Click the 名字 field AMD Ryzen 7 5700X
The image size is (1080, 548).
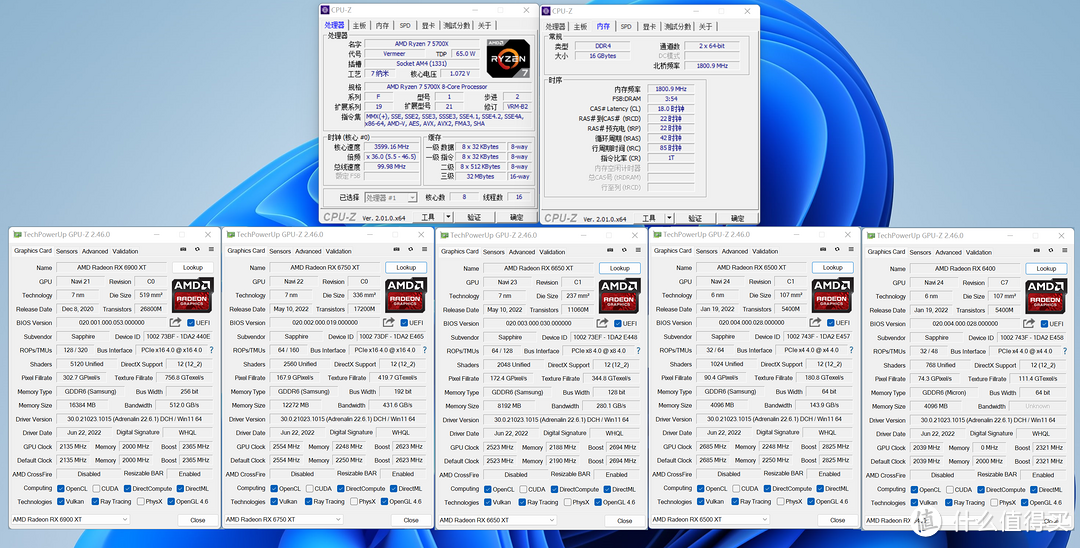(422, 43)
